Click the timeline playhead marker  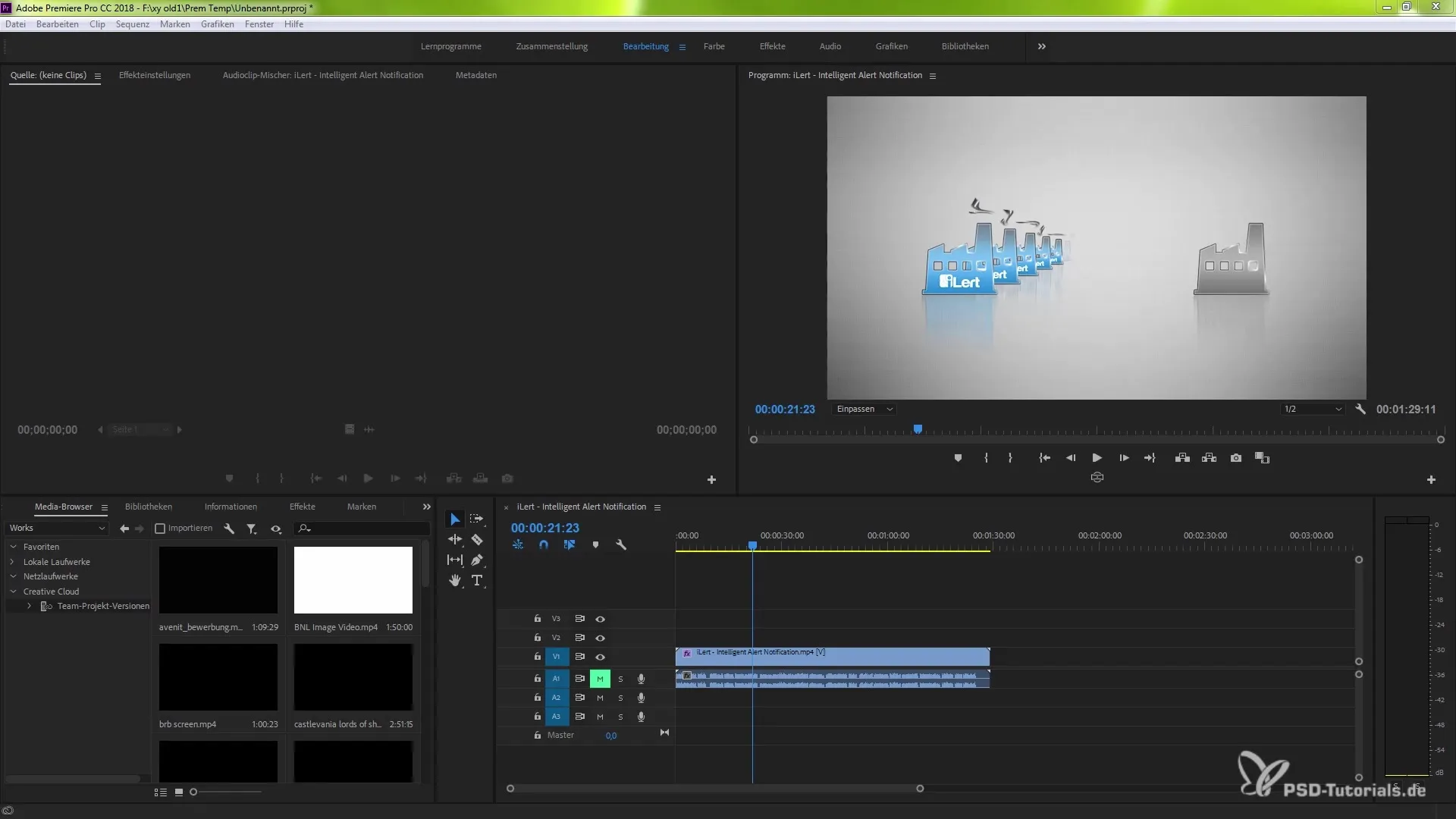point(752,545)
